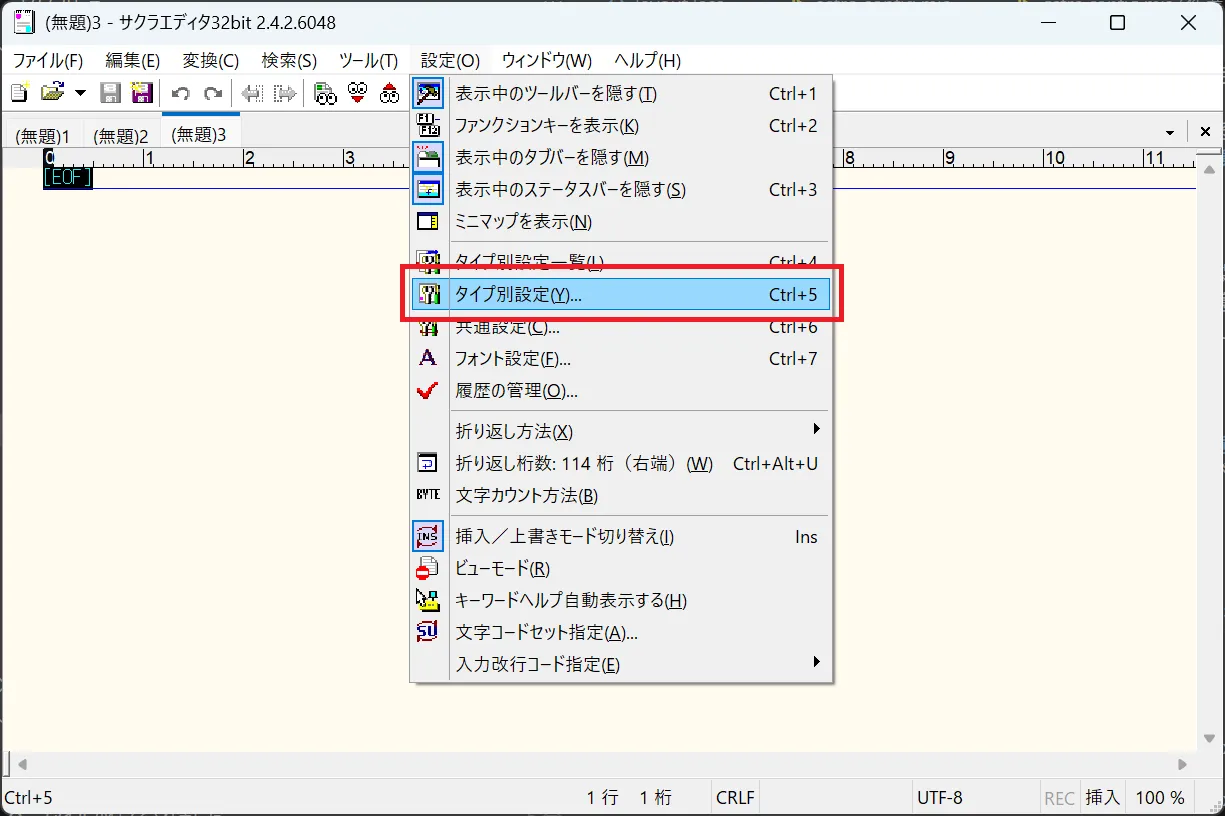Enable ビューモード from menu
Screen dimensions: 1225x816
621,569
